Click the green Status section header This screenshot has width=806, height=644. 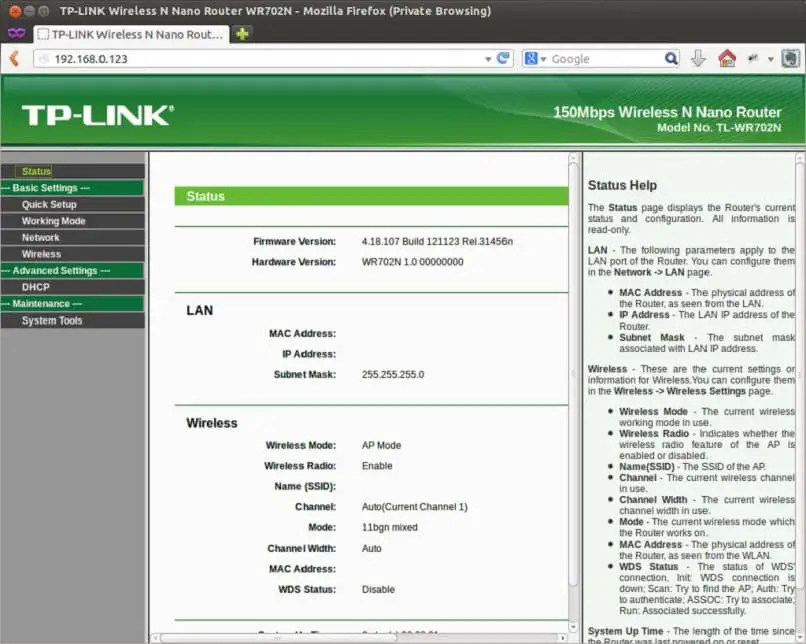point(371,196)
